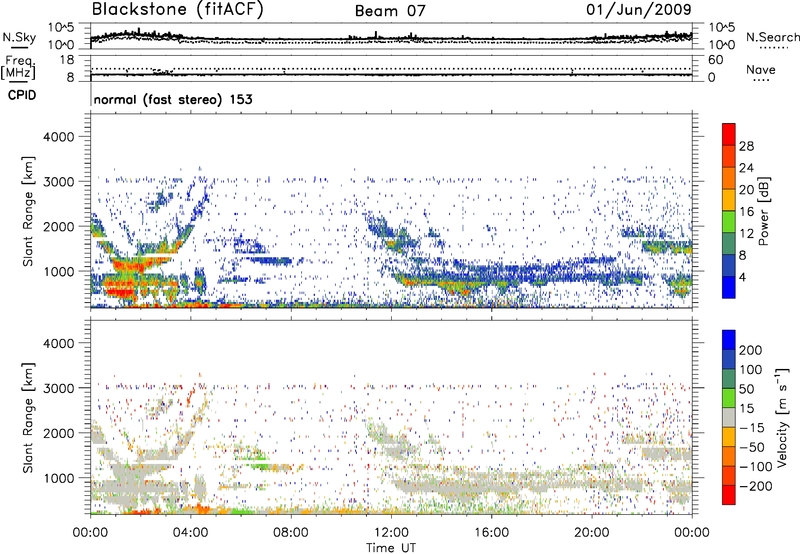Click red bottom segment of Velocity colorbar
This screenshot has height=554, width=800.
(x=729, y=495)
